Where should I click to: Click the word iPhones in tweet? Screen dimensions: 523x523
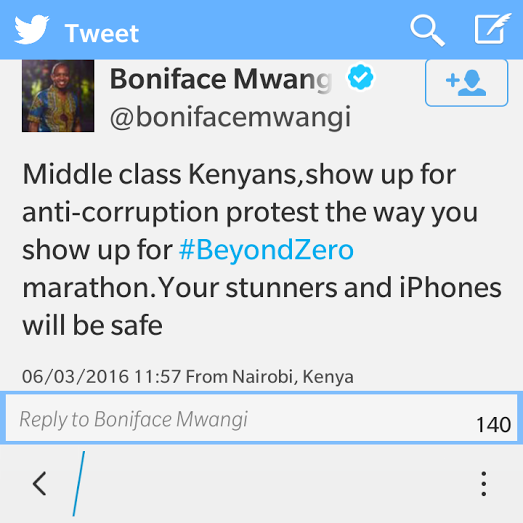450,288
